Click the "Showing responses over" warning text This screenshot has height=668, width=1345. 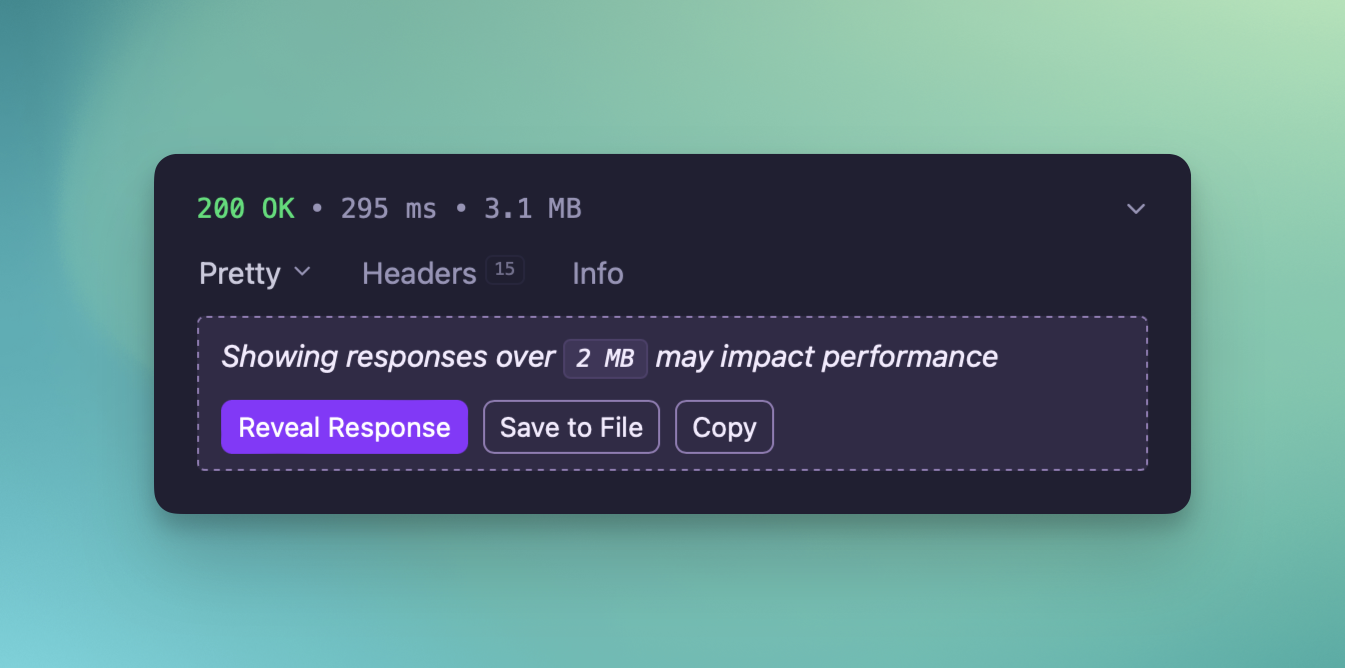pyautogui.click(x=387, y=357)
